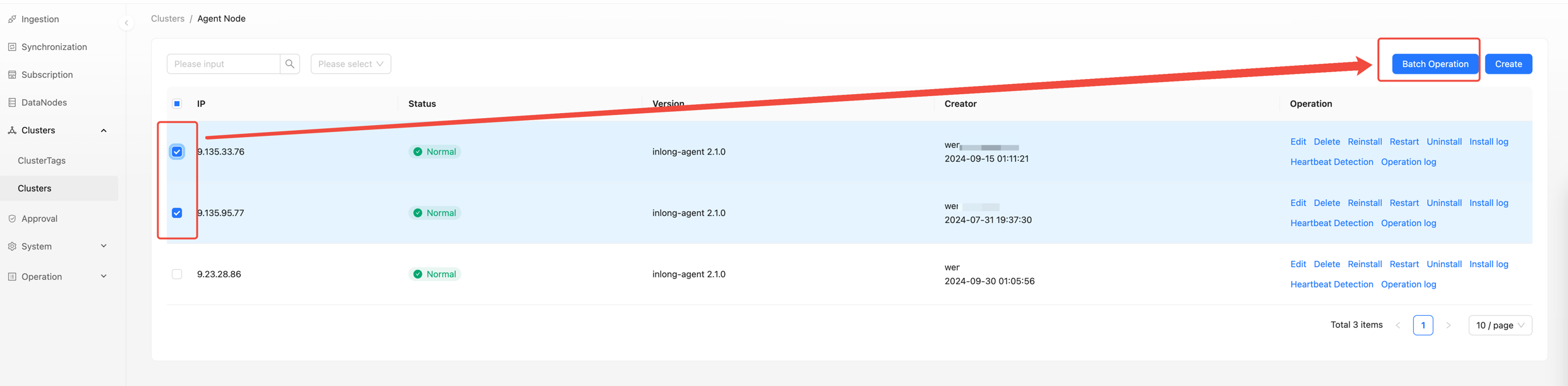Click the System gear icon
1568x386 pixels.
12,246
